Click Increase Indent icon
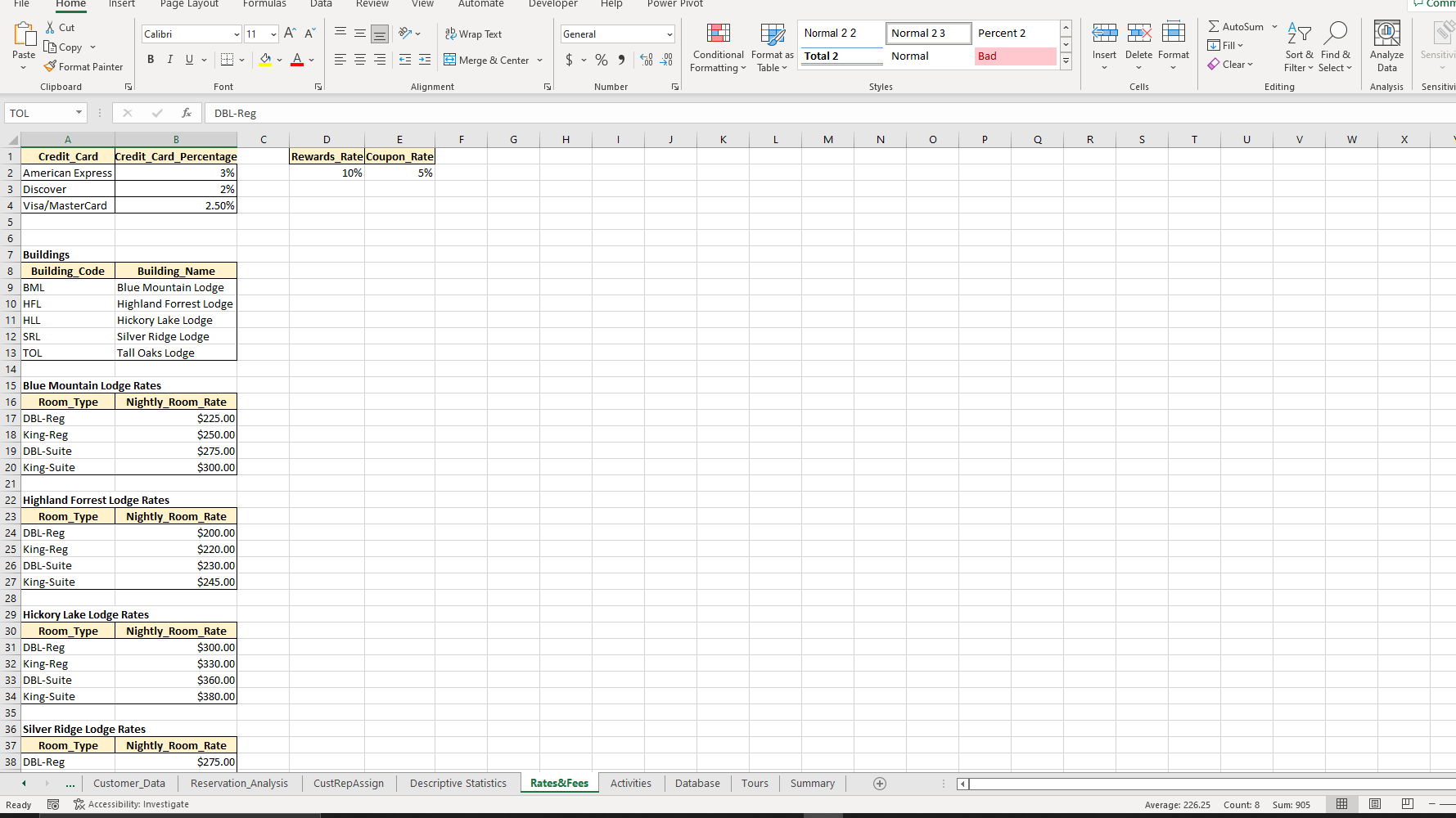Viewport: 1456px width, 818px height. 425,60
